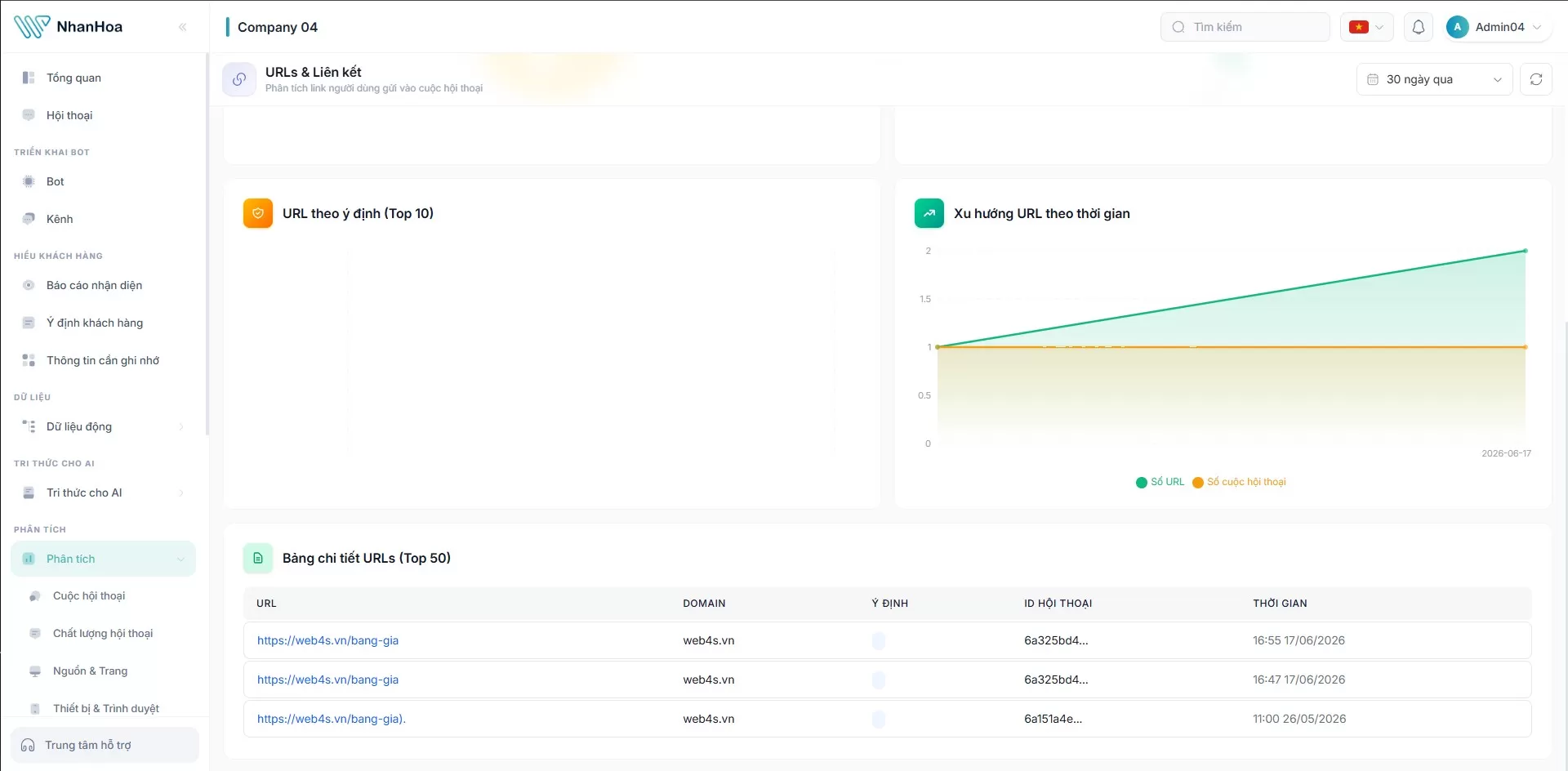Open Cuộc hội thoại analytics page

(x=89, y=595)
